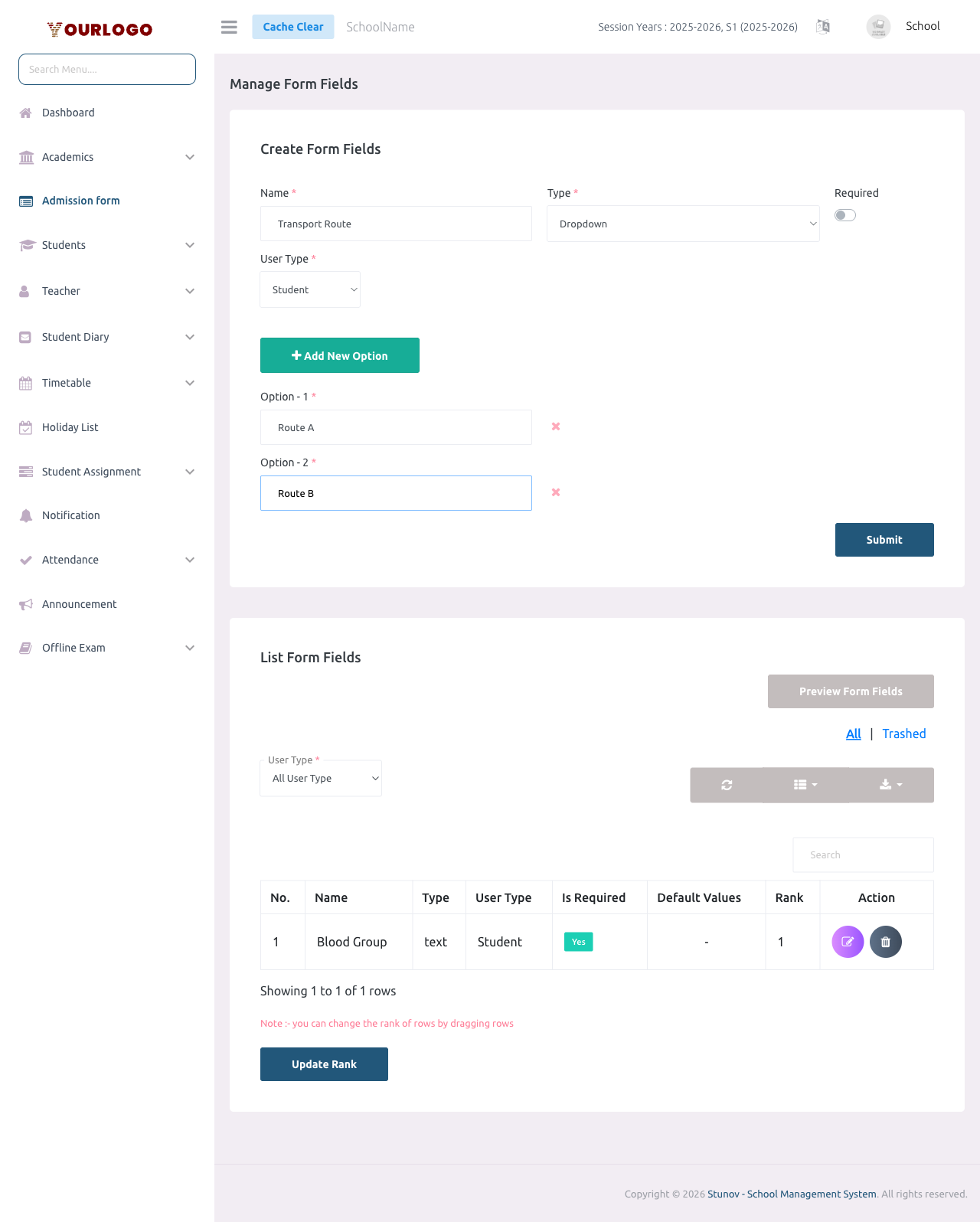The width and height of the screenshot is (980, 1222).
Task: Click the Session Years text in header
Action: tap(697, 27)
